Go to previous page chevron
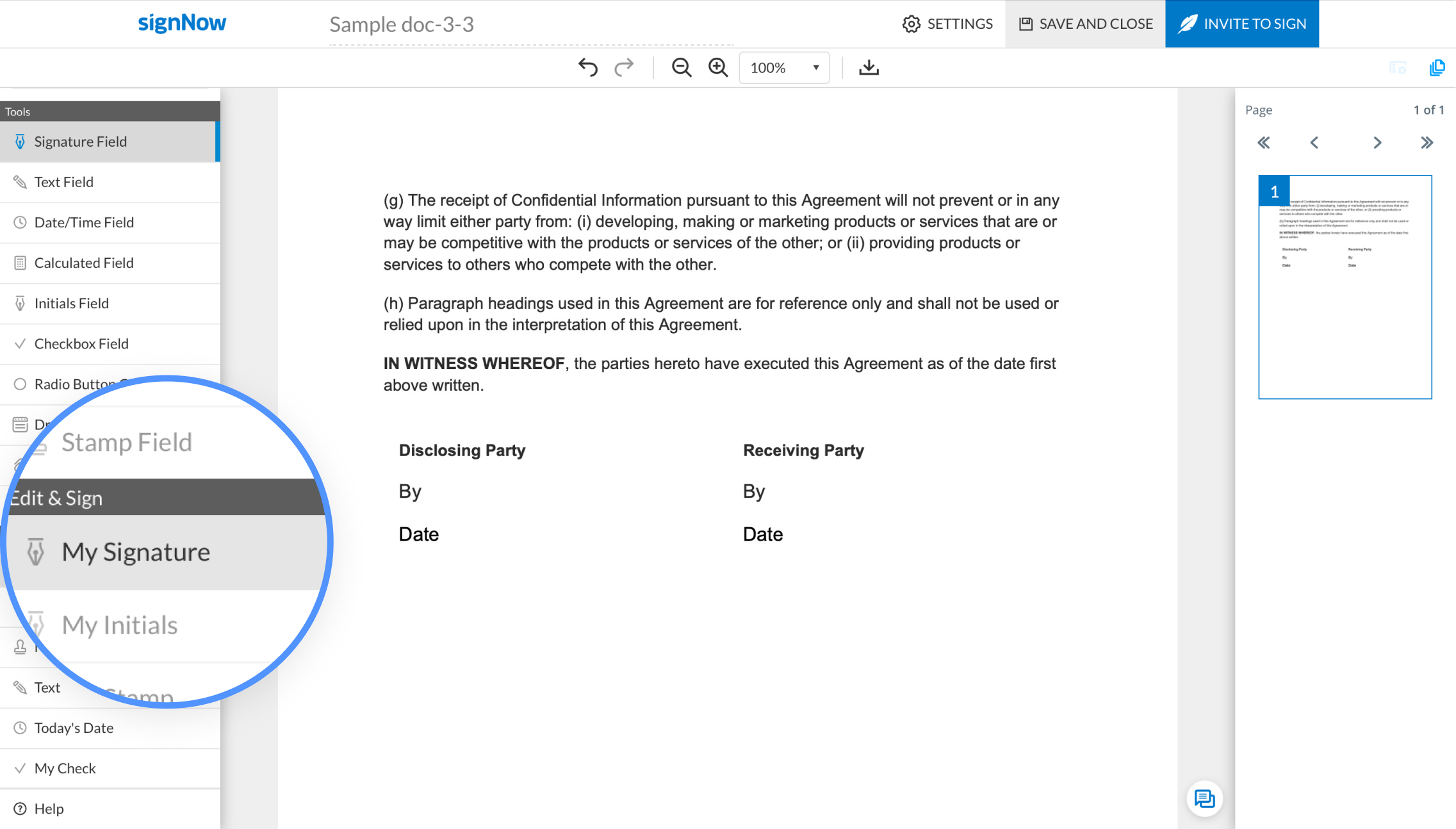 [x=1314, y=142]
